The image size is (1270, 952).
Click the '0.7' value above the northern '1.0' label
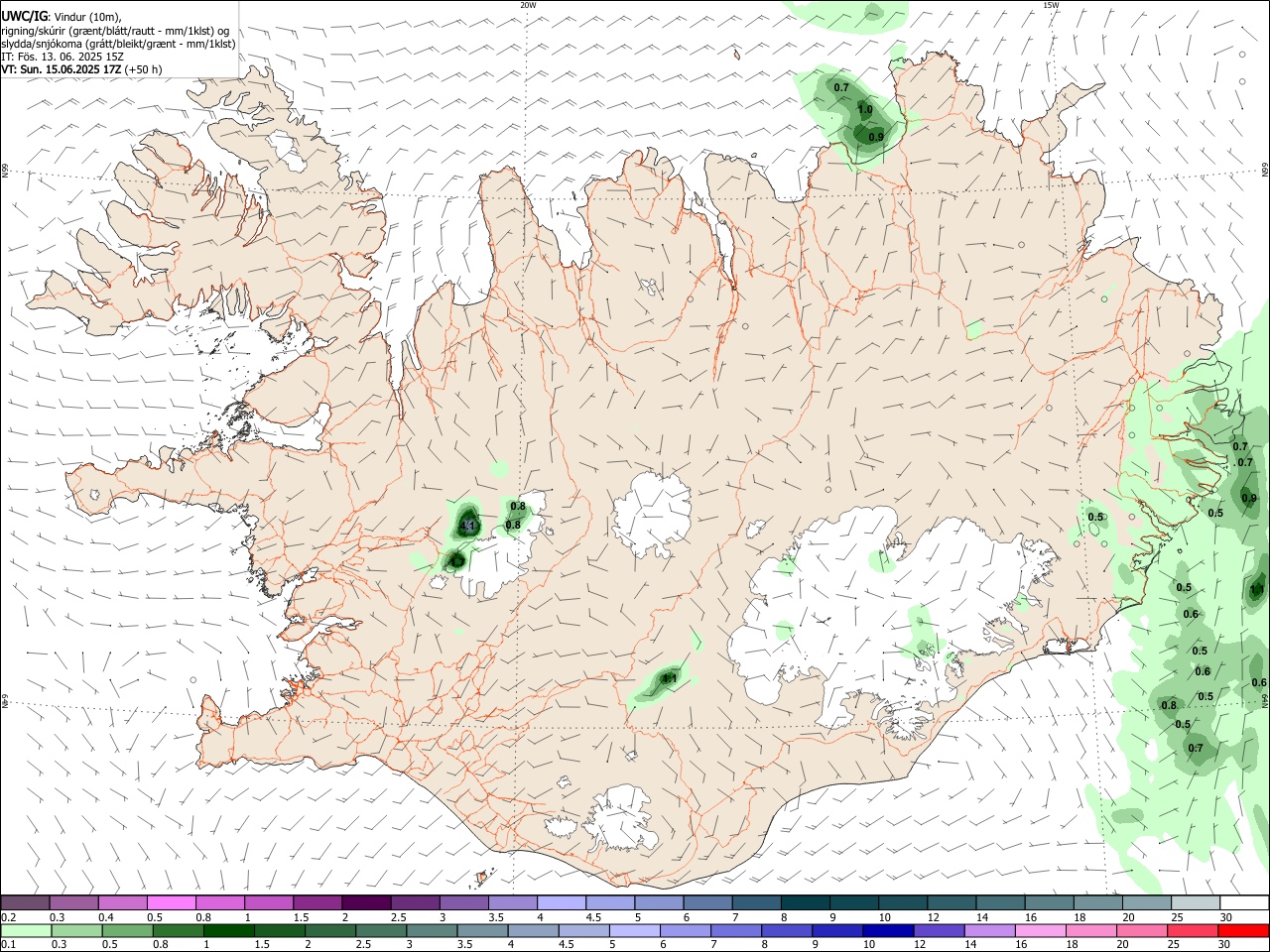click(841, 88)
